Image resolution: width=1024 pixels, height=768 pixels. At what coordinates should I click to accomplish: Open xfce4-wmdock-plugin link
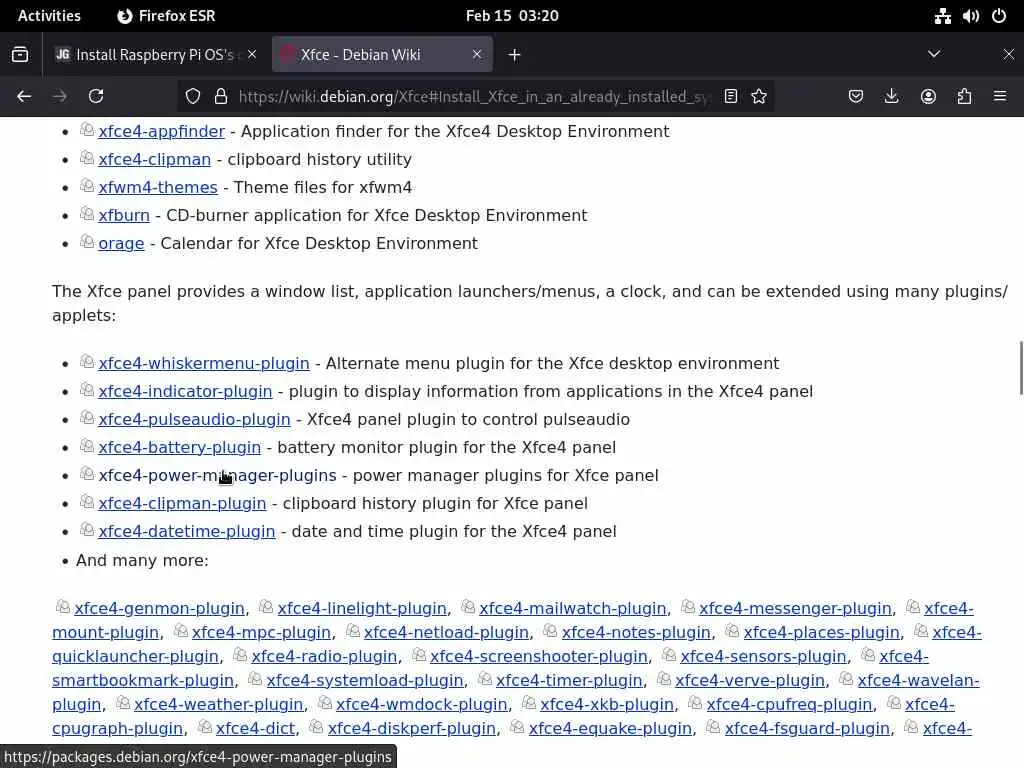[421, 705]
